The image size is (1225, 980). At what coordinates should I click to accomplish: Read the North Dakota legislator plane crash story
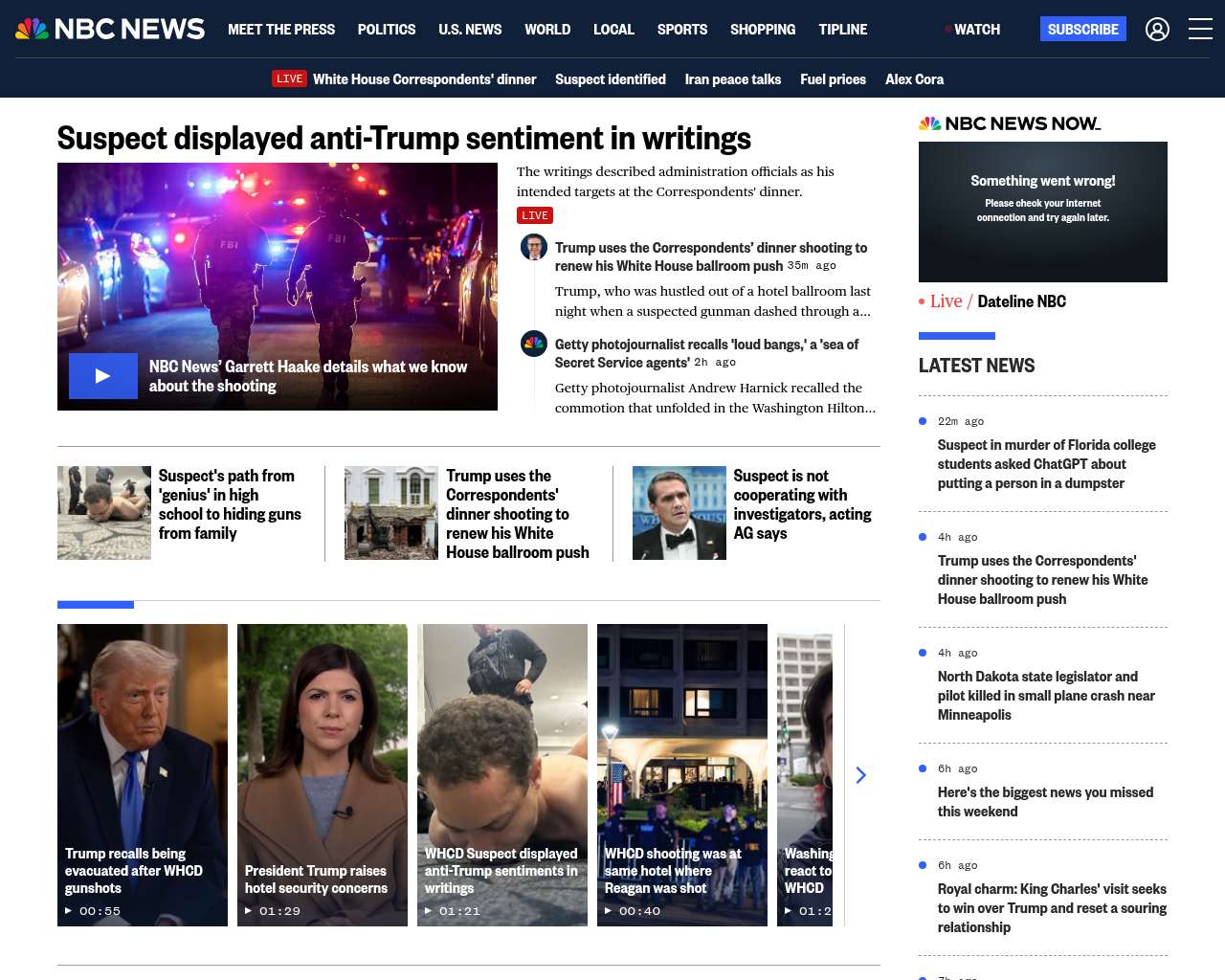(1046, 696)
